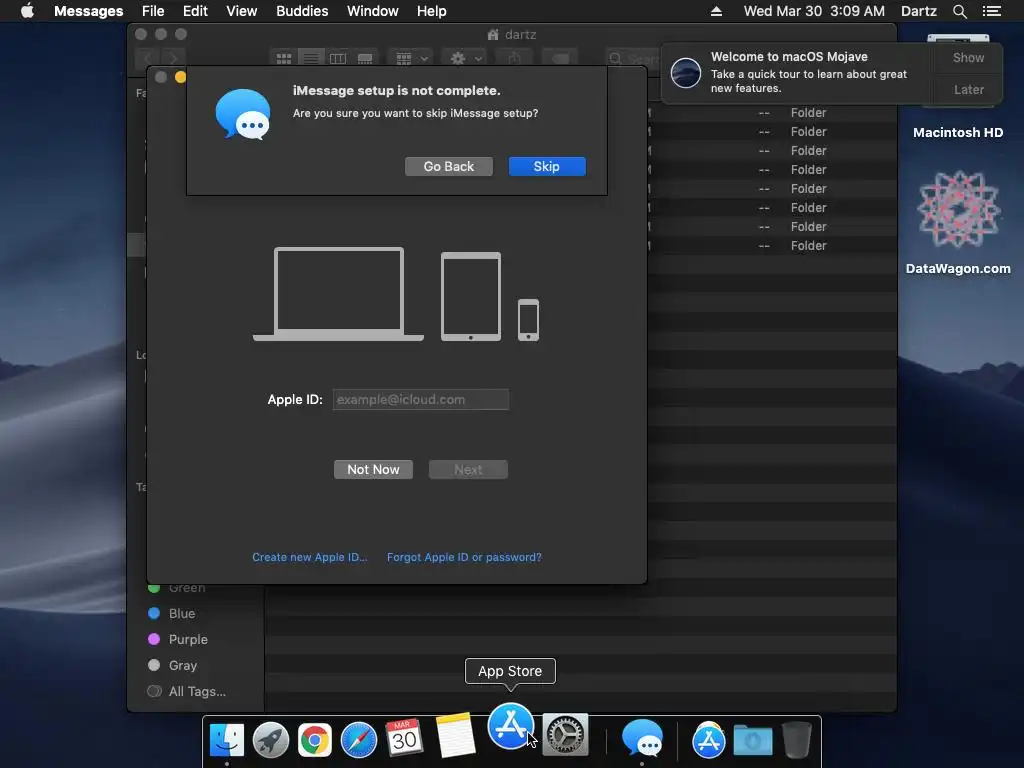
Task: Switch Finder to icon view
Action: pyautogui.click(x=284, y=59)
